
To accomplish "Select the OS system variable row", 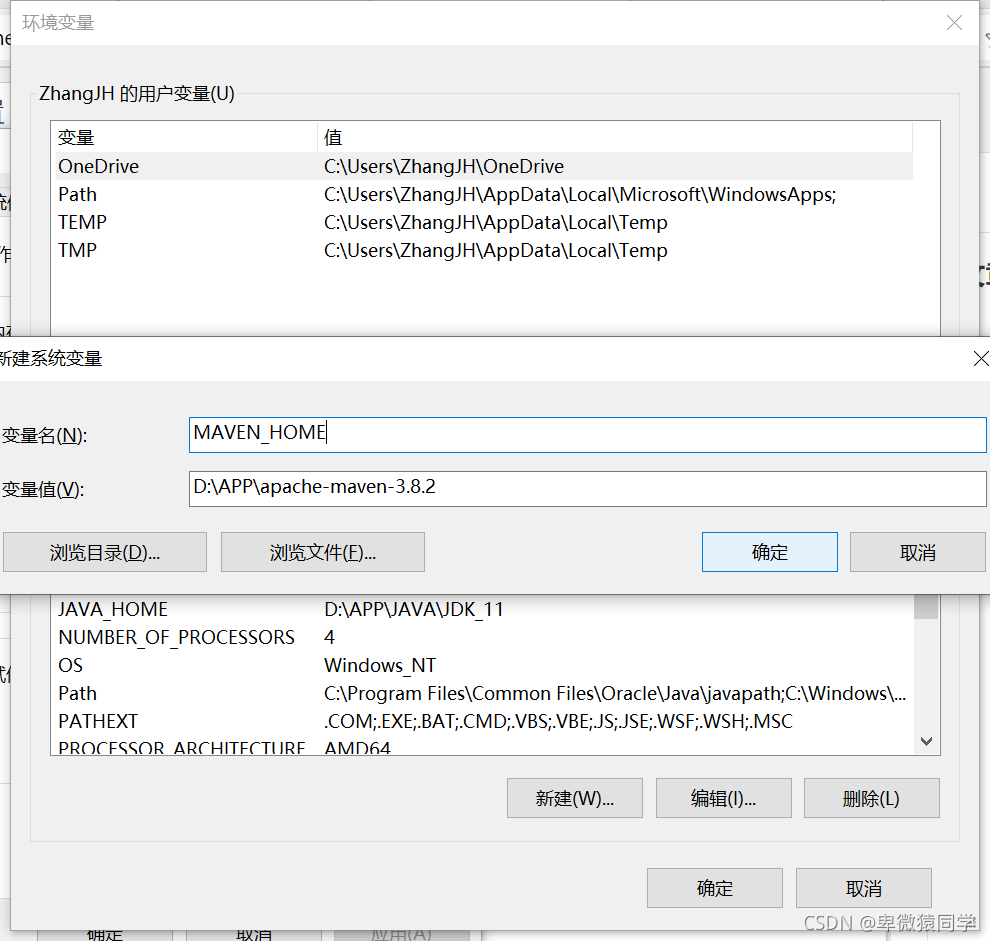I will pyautogui.click(x=484, y=665).
